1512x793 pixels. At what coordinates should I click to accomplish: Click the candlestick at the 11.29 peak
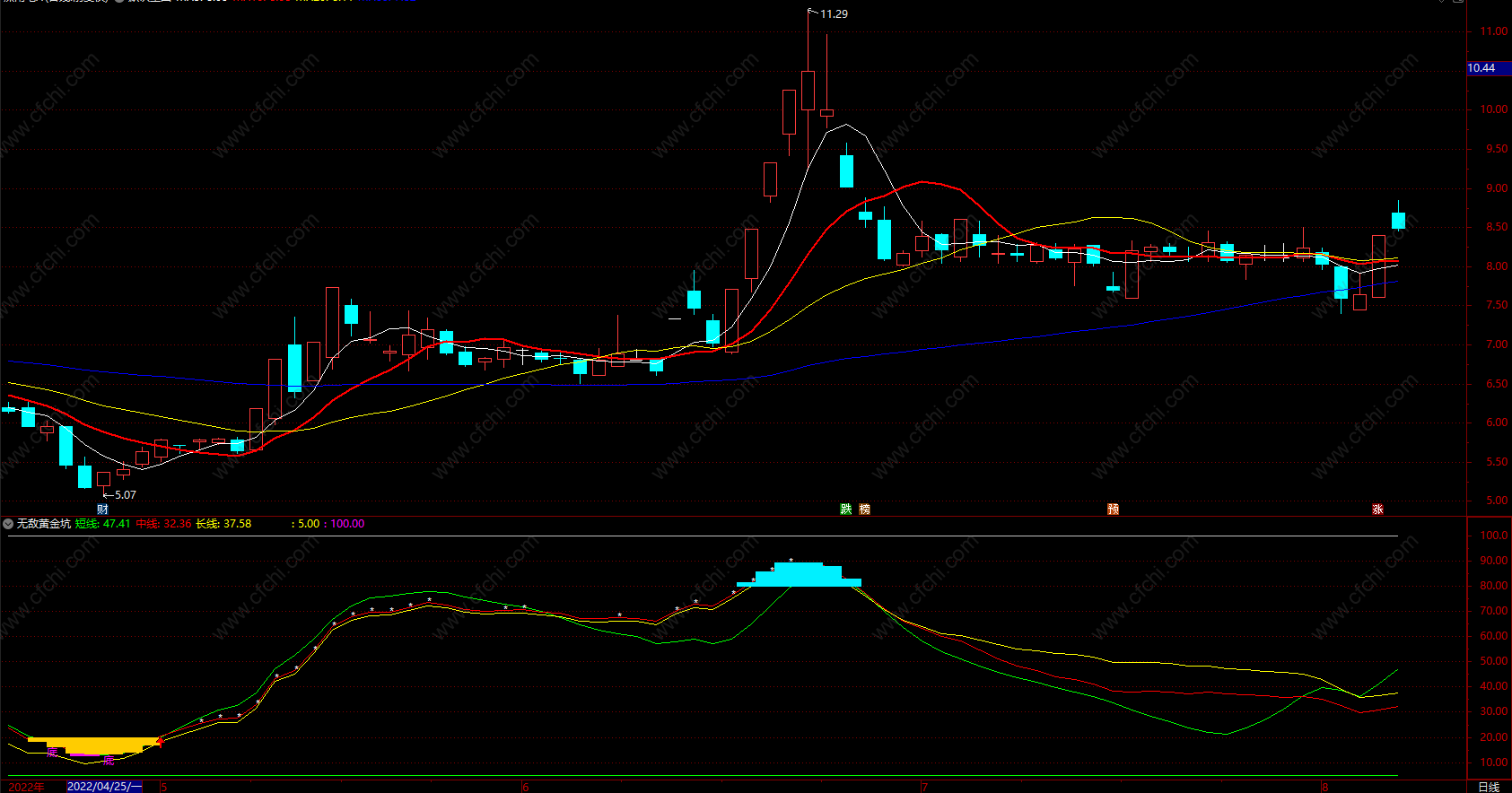point(808,91)
